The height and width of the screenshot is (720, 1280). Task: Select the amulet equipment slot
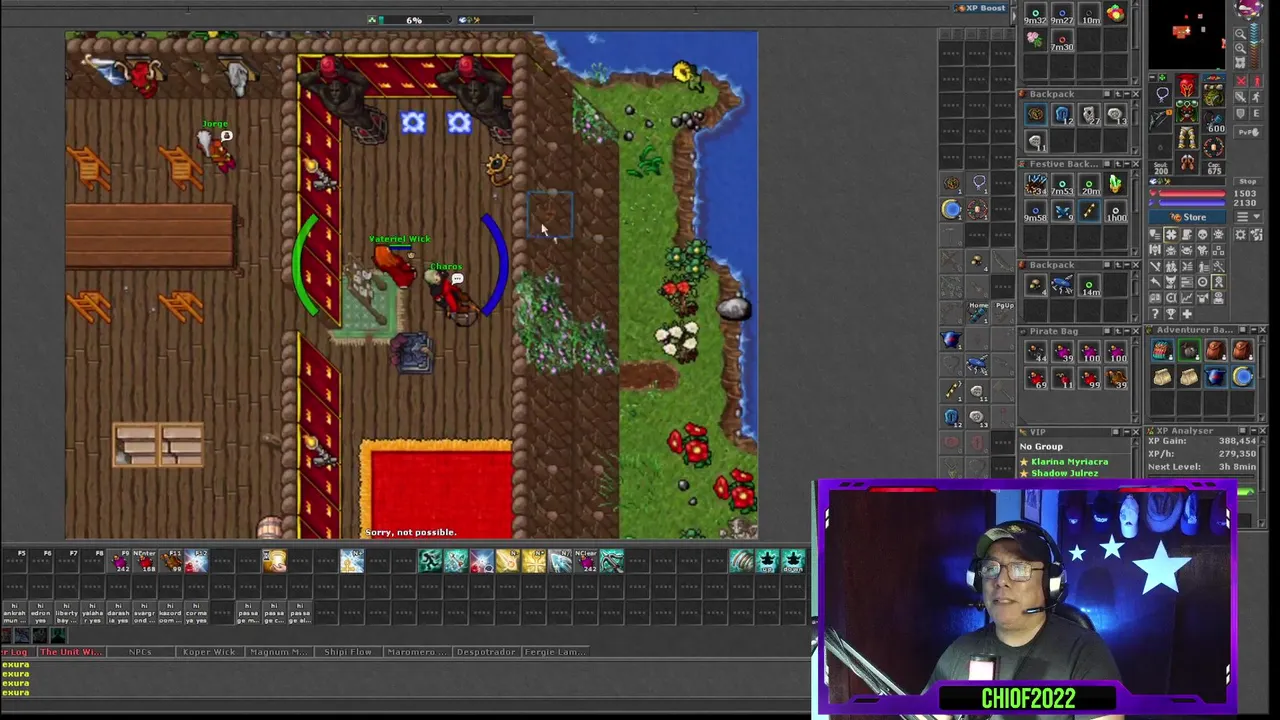pyautogui.click(x=1160, y=95)
